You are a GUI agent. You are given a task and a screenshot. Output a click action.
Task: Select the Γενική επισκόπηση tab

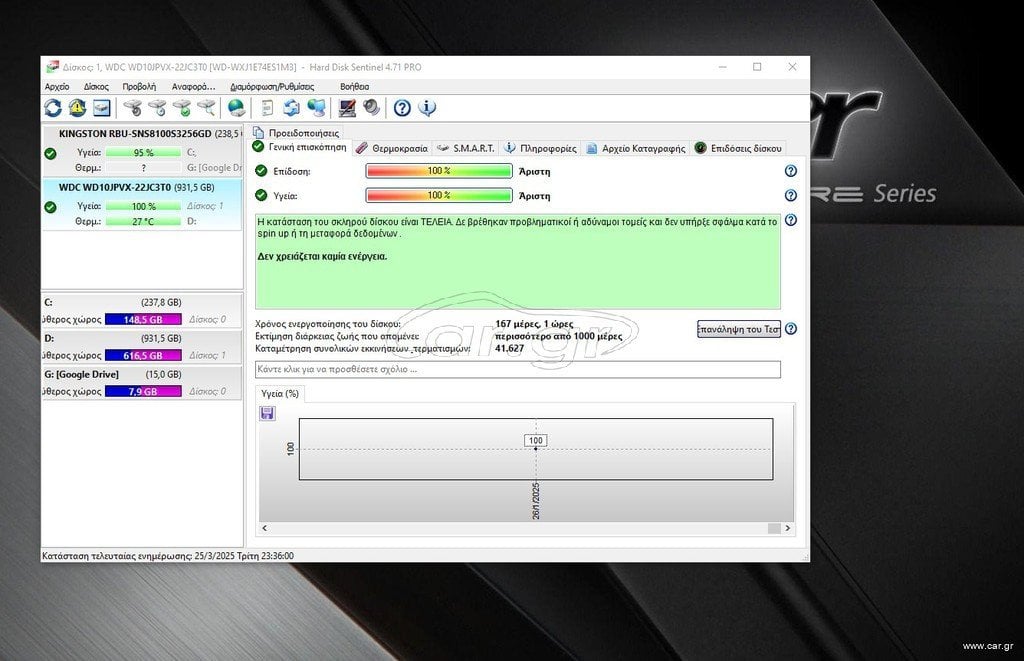tap(300, 148)
